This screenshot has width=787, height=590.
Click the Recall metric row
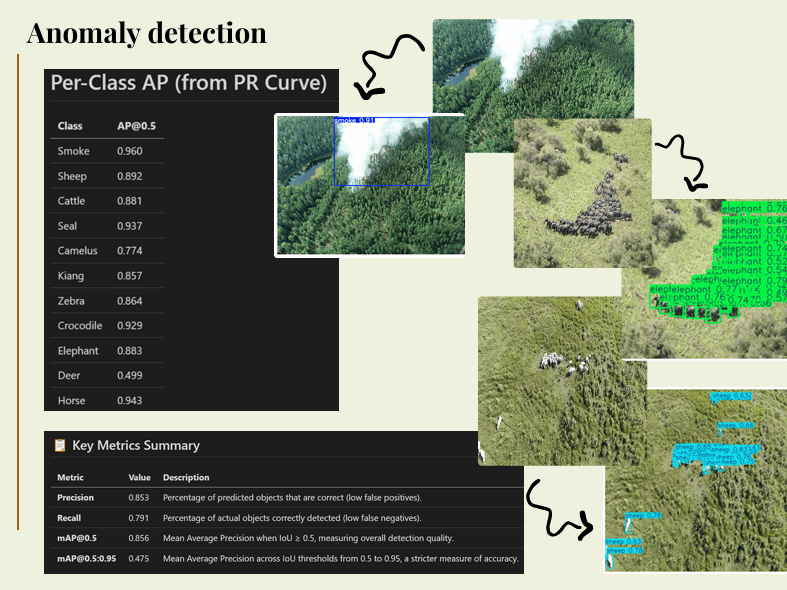pos(285,518)
